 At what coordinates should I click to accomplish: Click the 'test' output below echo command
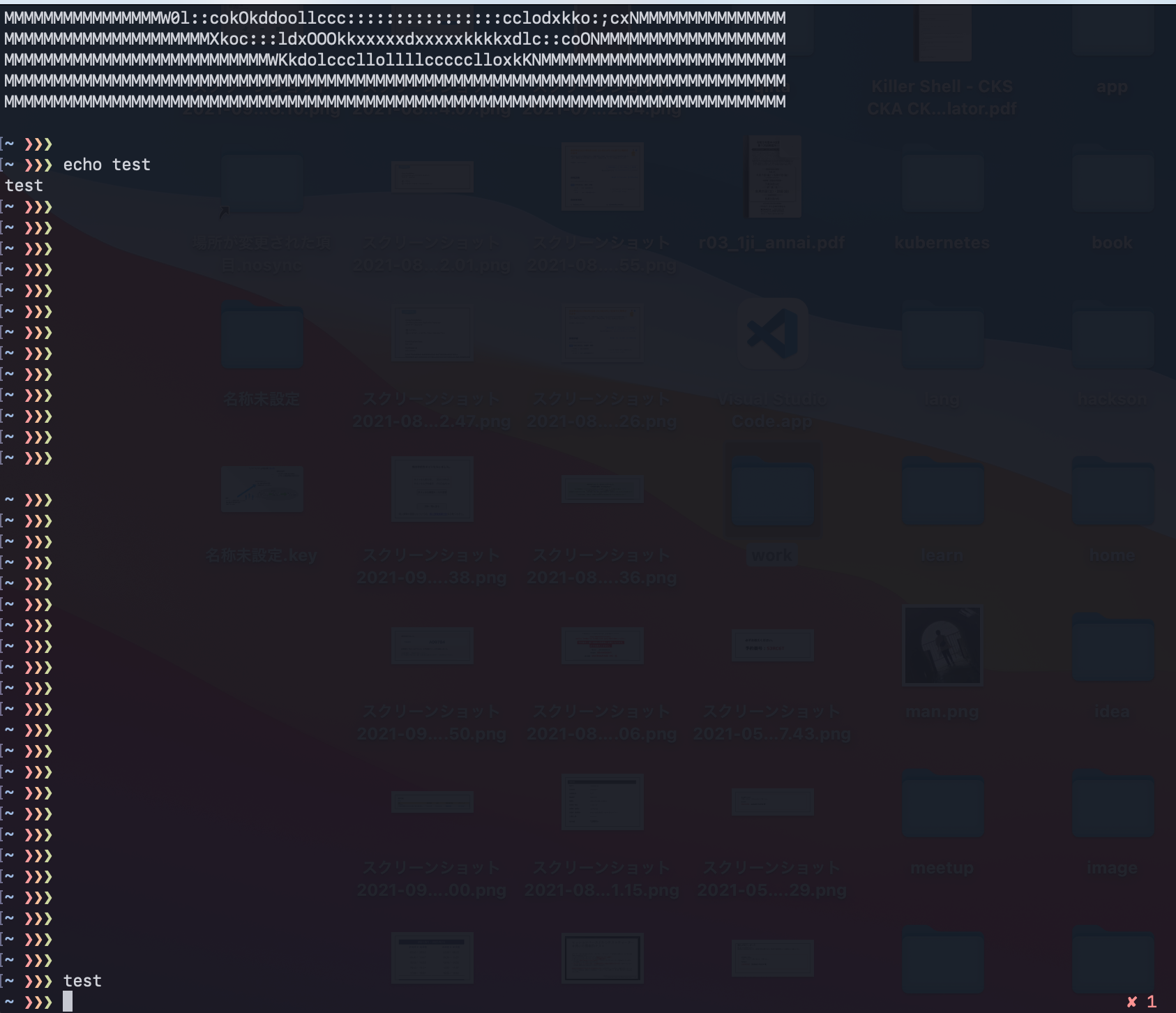(x=24, y=186)
